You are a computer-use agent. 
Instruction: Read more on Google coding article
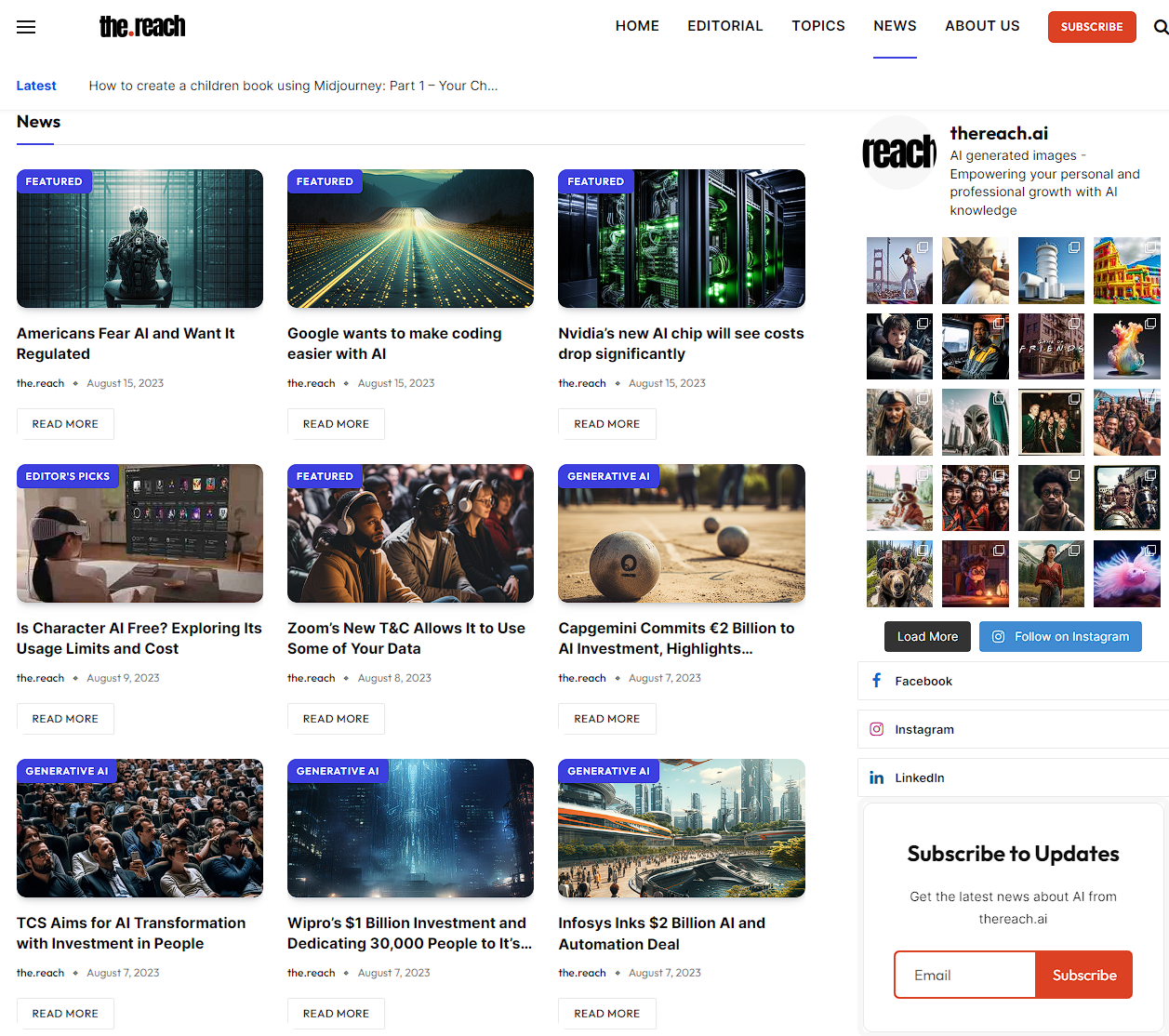coord(336,424)
